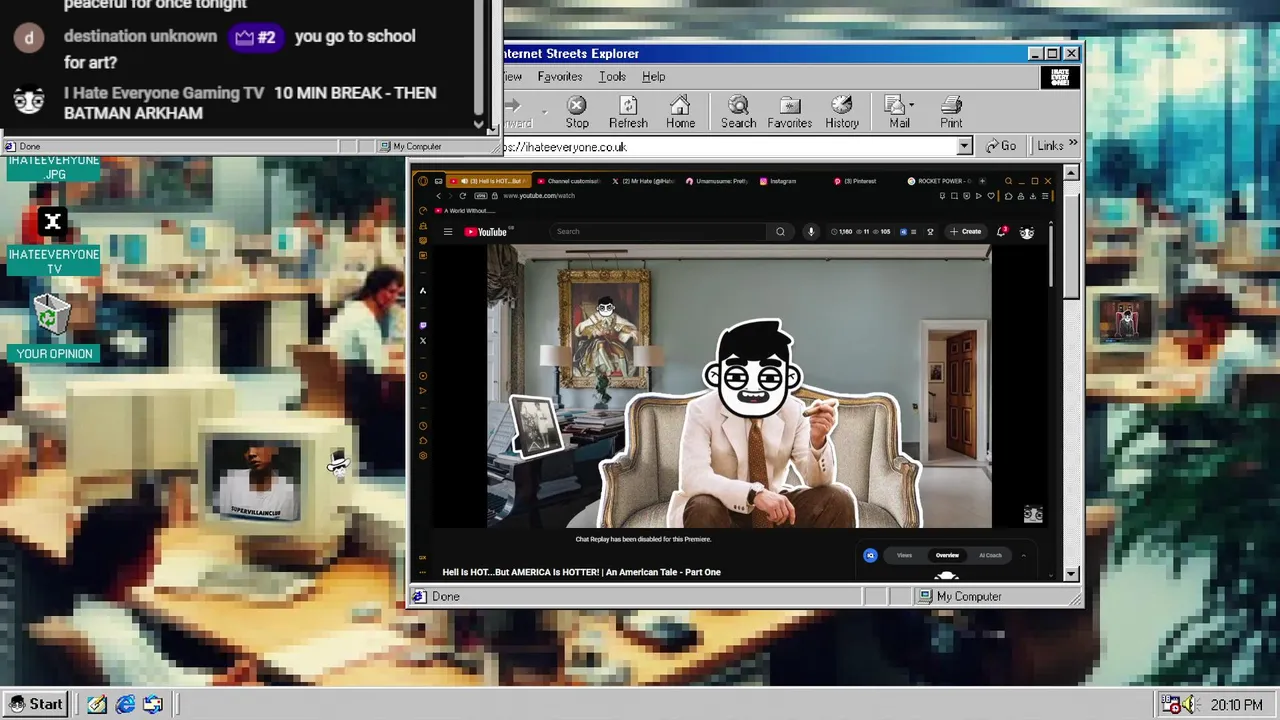
Task: Open the X desktop shortcut icon
Action: pos(53,222)
